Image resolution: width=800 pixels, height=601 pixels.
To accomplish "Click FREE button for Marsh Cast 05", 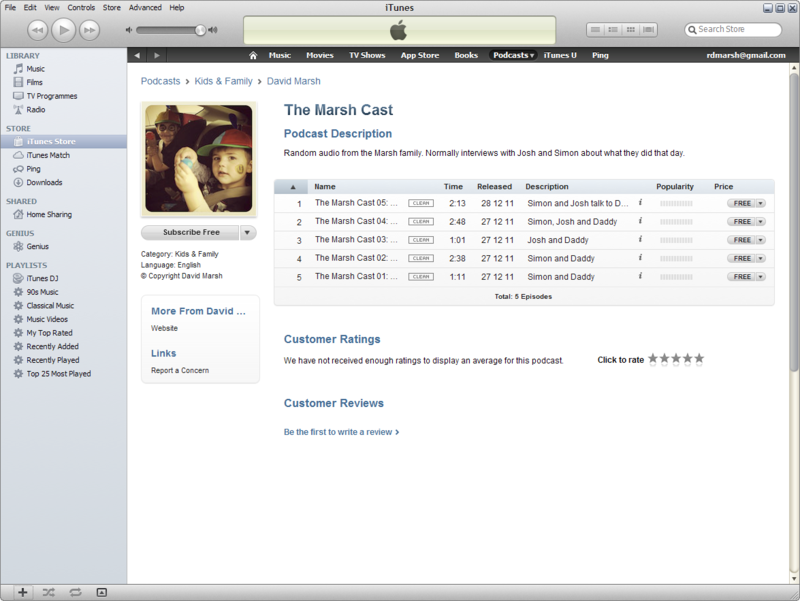I will [x=741, y=203].
